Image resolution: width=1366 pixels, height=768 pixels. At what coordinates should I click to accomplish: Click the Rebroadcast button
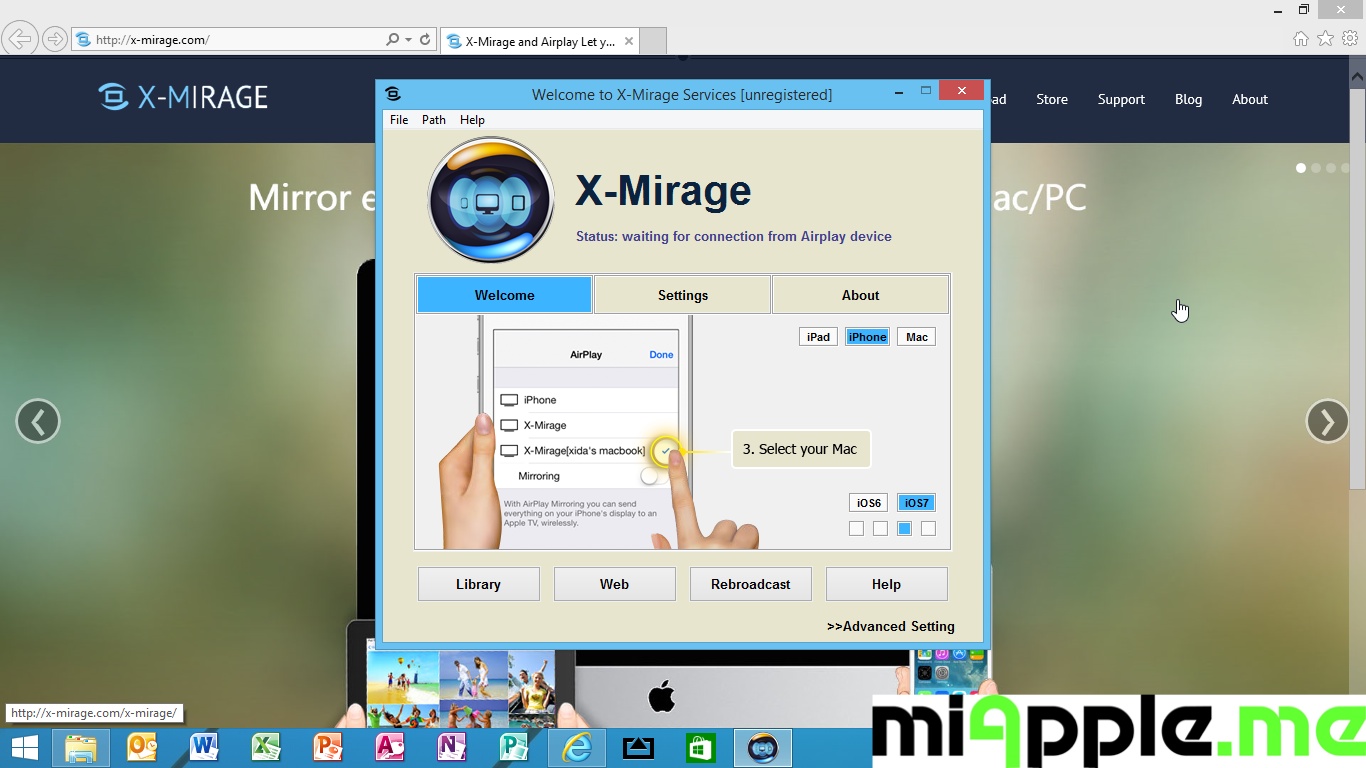coord(750,584)
